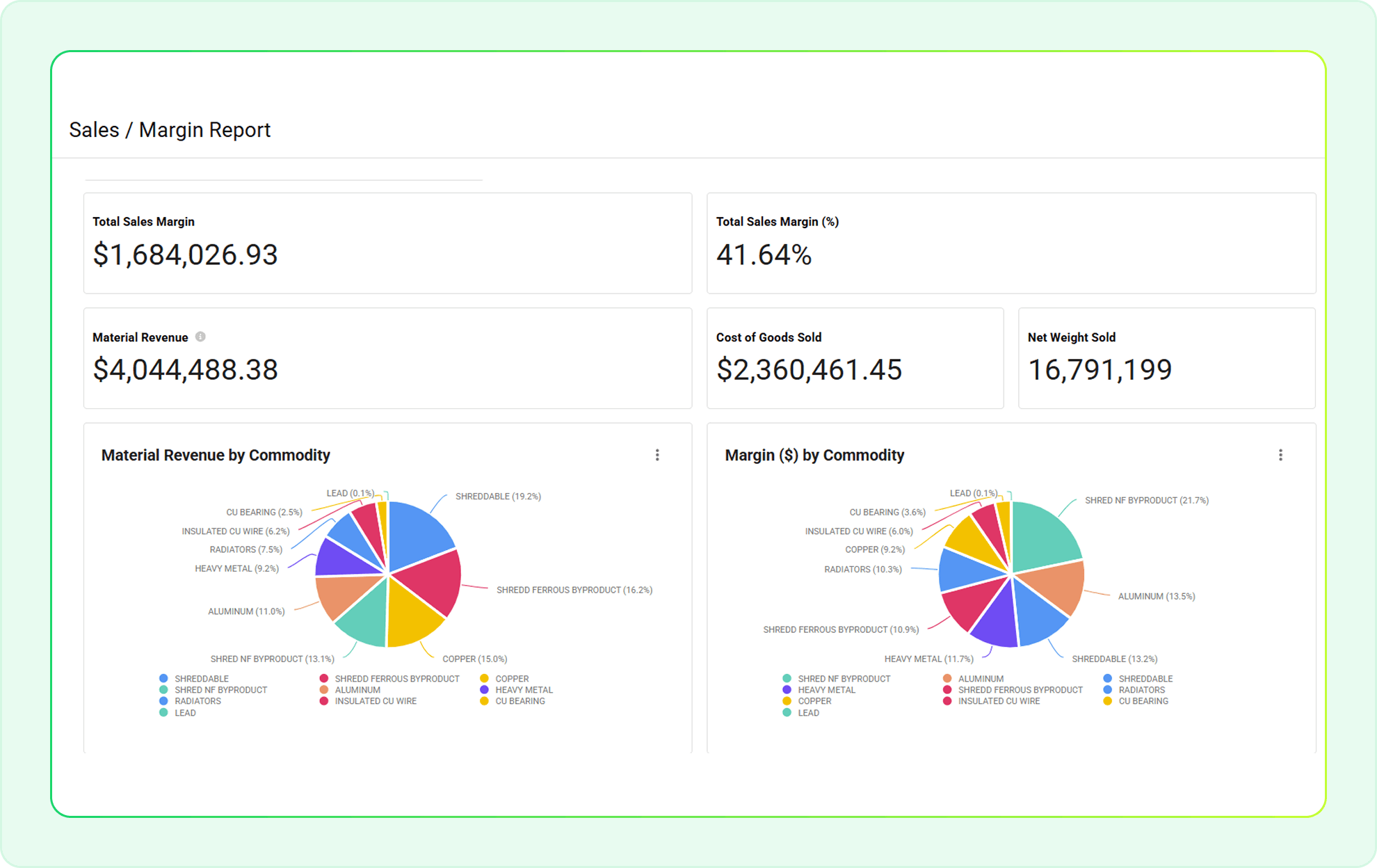Open three-dot menu on Margin ($) by Commodity chart
The height and width of the screenshot is (868, 1377).
coord(1280,455)
